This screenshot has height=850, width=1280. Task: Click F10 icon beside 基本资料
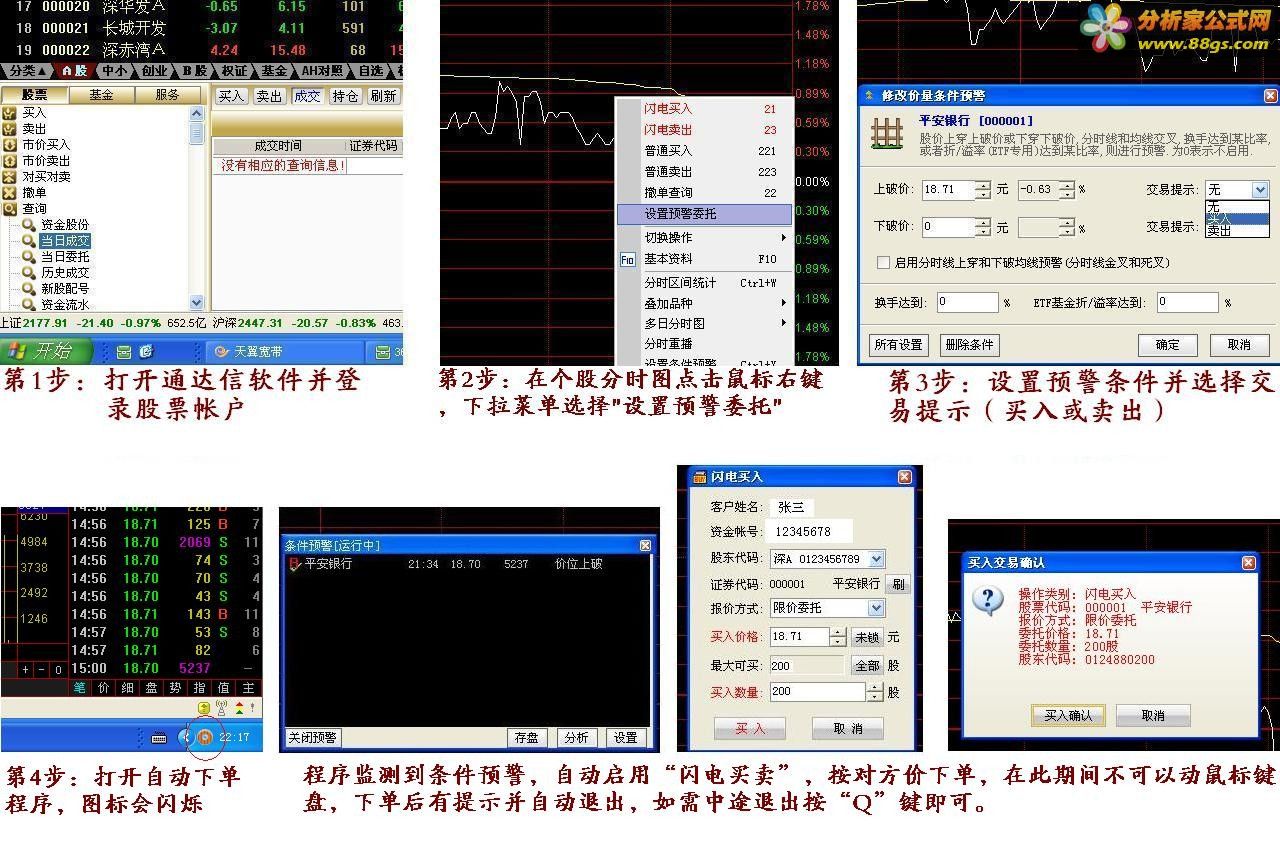[x=628, y=260]
